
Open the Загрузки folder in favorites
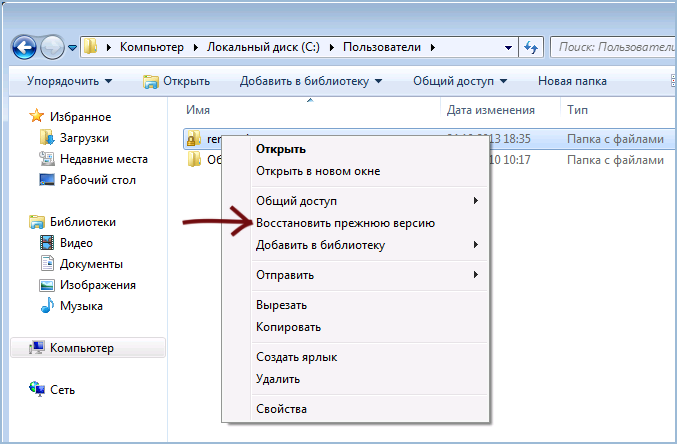pyautogui.click(x=83, y=138)
